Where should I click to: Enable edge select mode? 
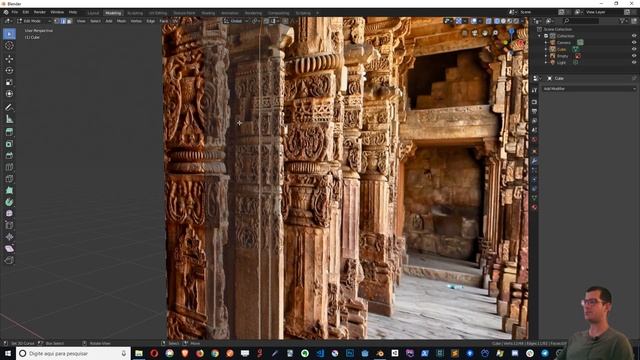pos(63,21)
